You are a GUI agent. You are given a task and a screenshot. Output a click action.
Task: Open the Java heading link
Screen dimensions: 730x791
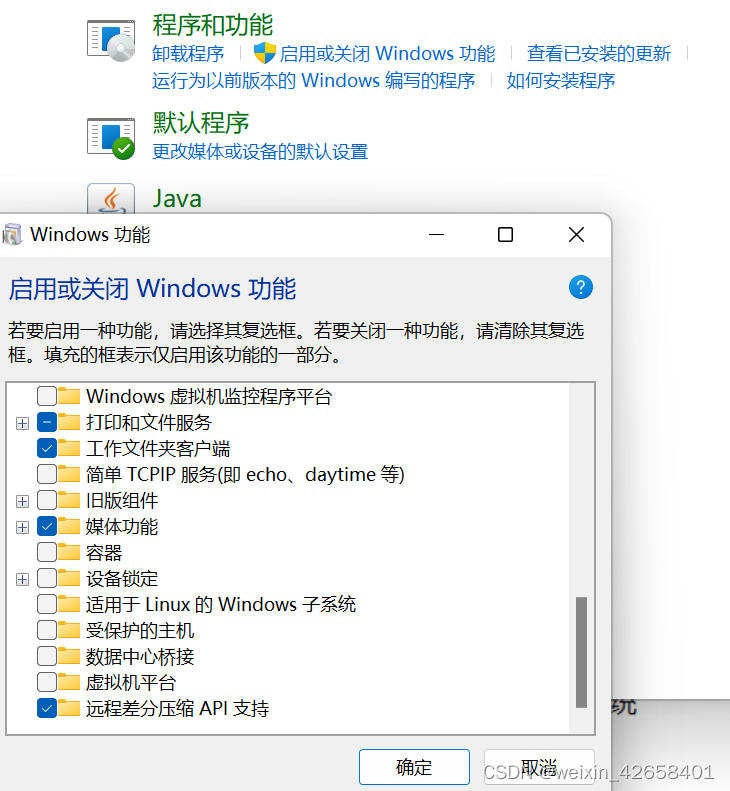point(177,198)
